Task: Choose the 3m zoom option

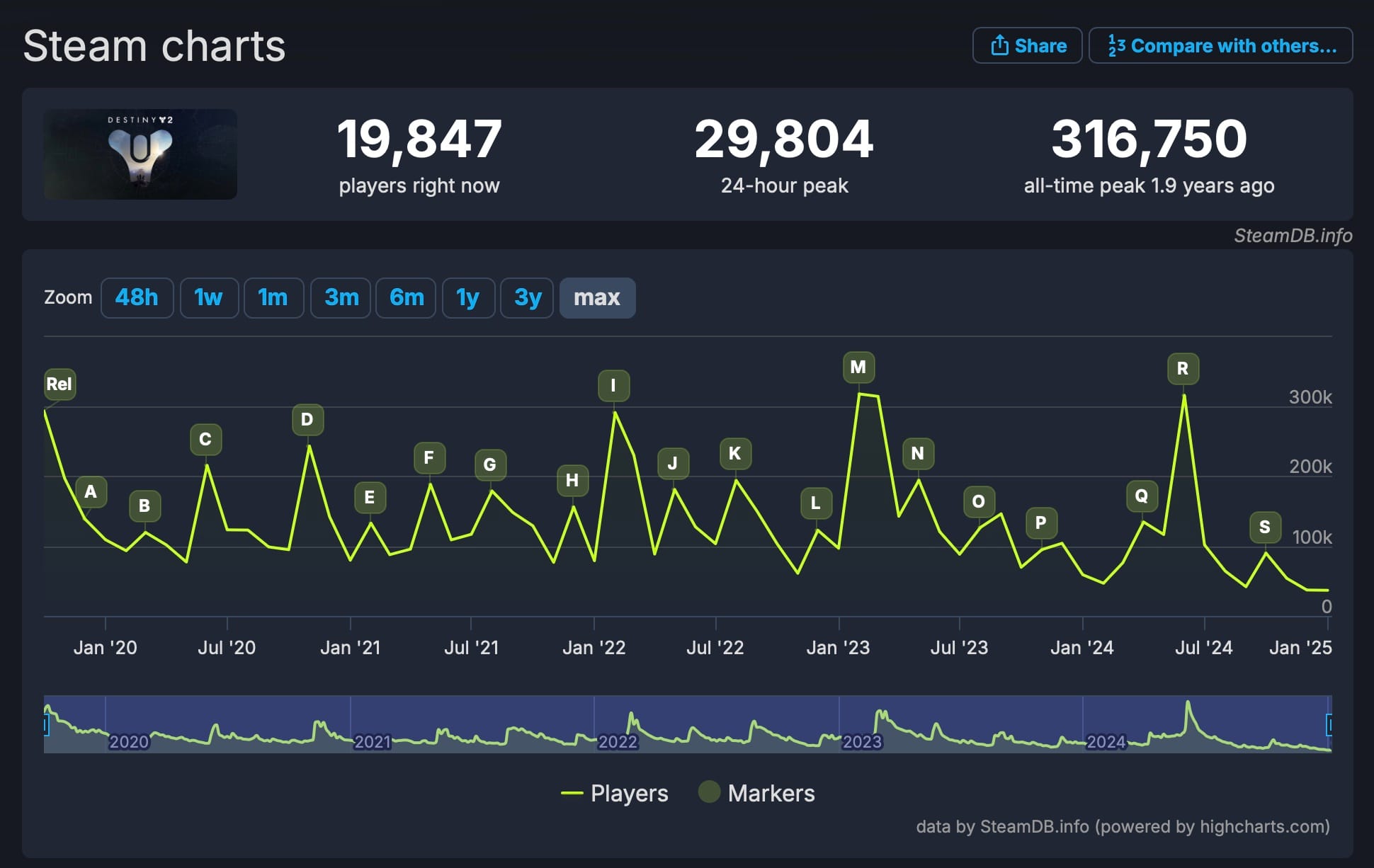Action: click(341, 297)
